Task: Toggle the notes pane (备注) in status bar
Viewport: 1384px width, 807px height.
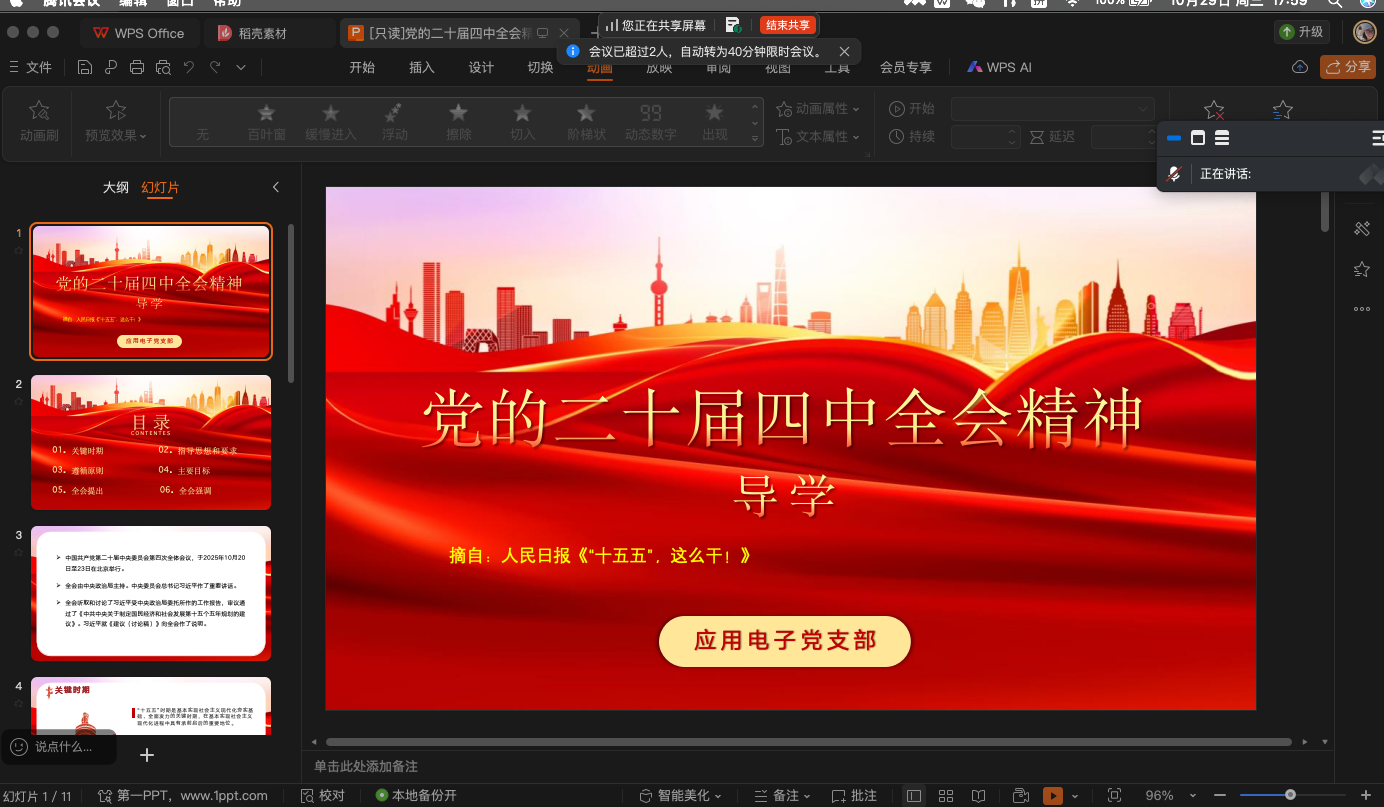Action: 786,796
